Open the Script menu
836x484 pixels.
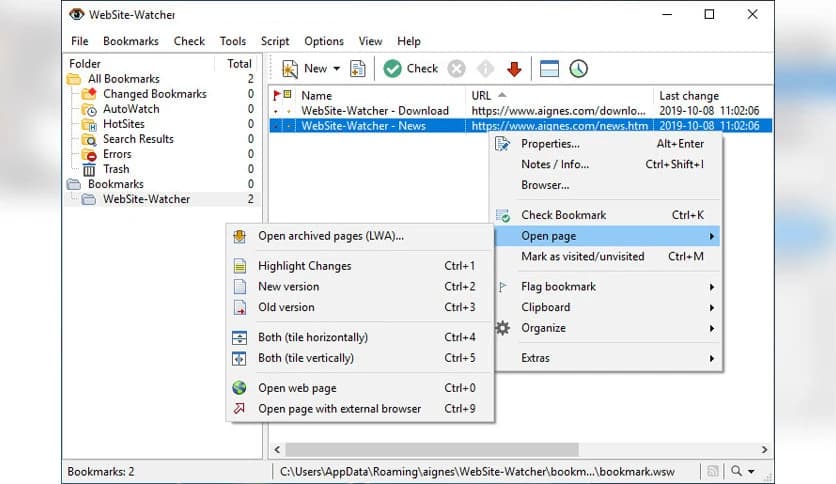(275, 41)
